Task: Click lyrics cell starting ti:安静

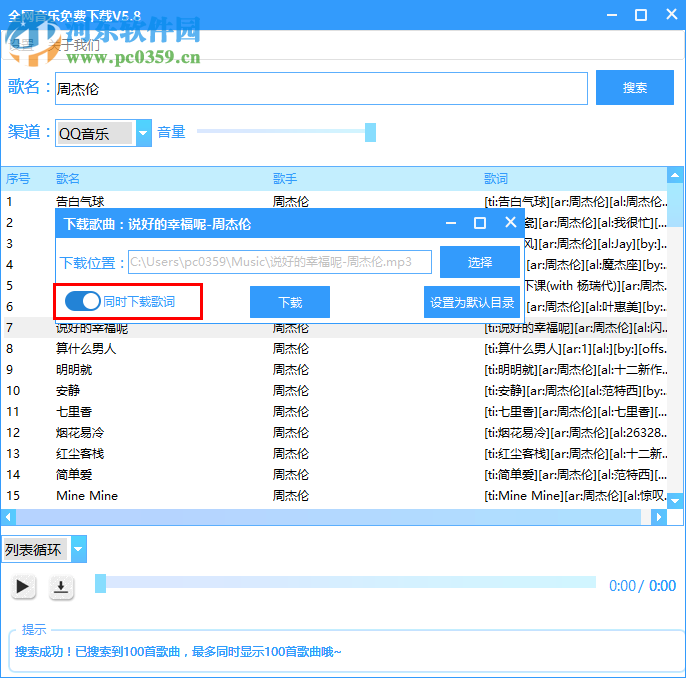Action: (575, 391)
